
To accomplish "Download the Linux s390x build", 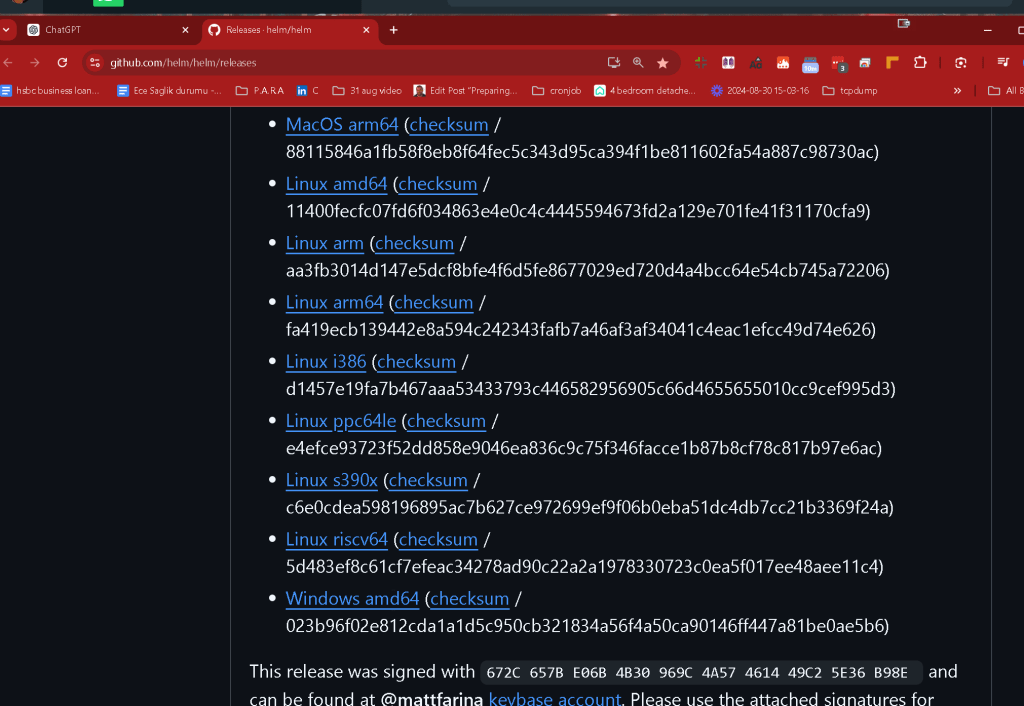I will tap(332, 480).
